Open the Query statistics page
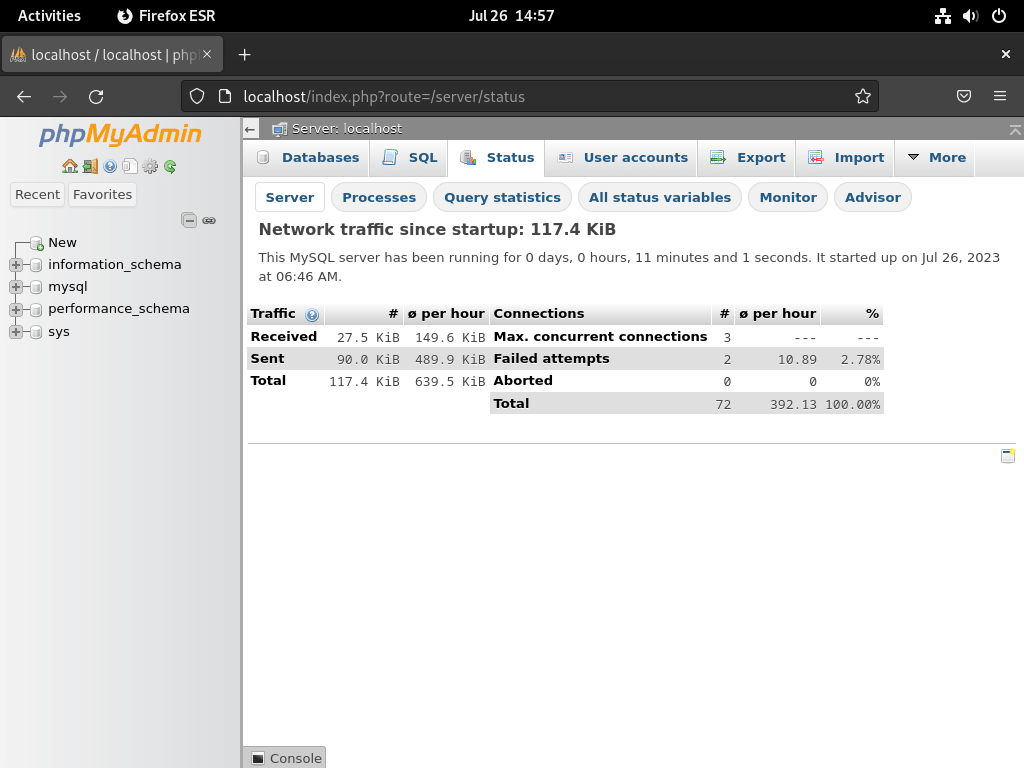 tap(503, 197)
